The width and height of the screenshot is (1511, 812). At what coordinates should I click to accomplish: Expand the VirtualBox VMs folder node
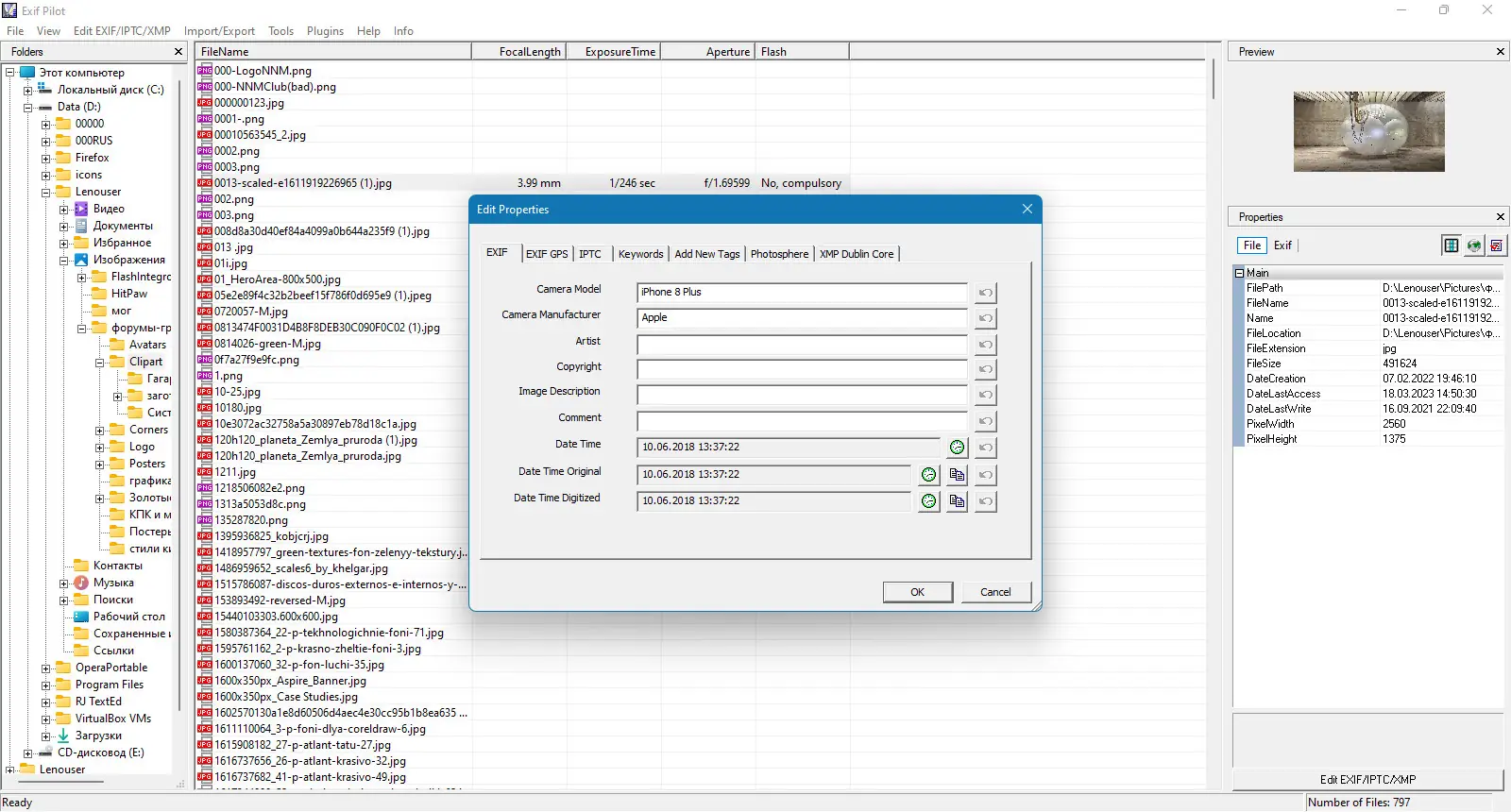[x=45, y=719]
